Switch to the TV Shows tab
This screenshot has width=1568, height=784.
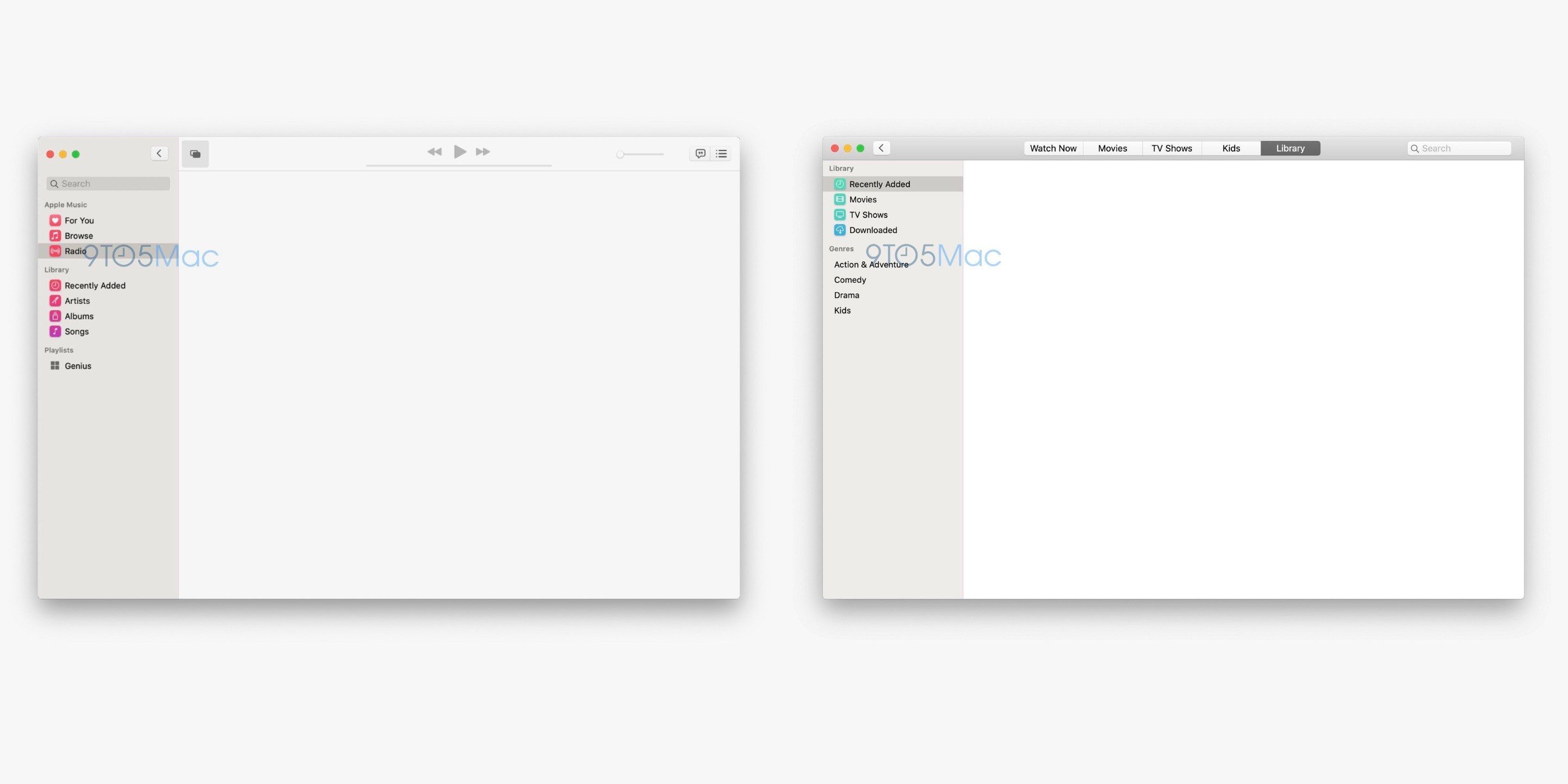(1171, 148)
